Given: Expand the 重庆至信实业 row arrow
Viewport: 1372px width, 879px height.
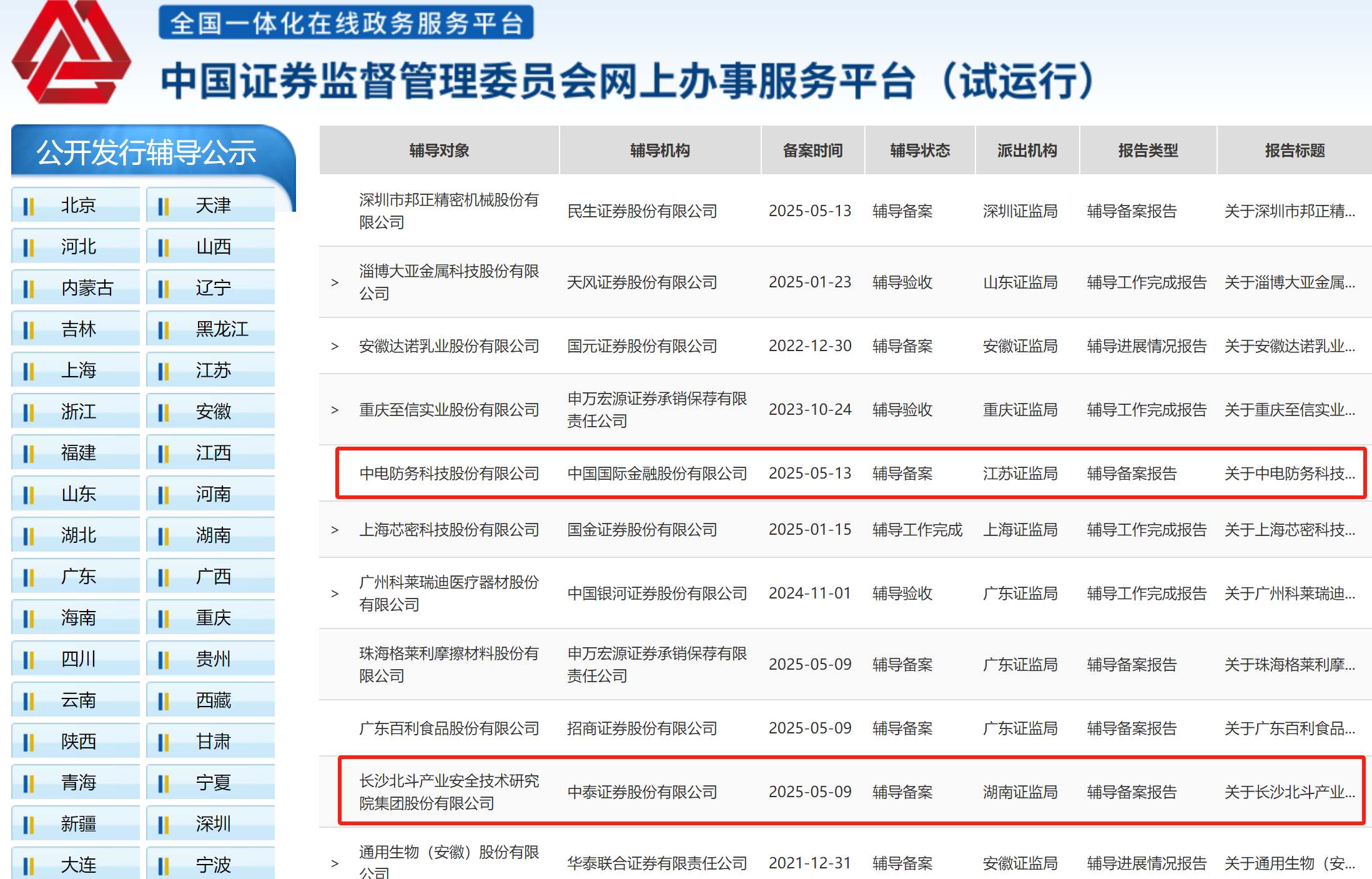Looking at the screenshot, I should (335, 410).
